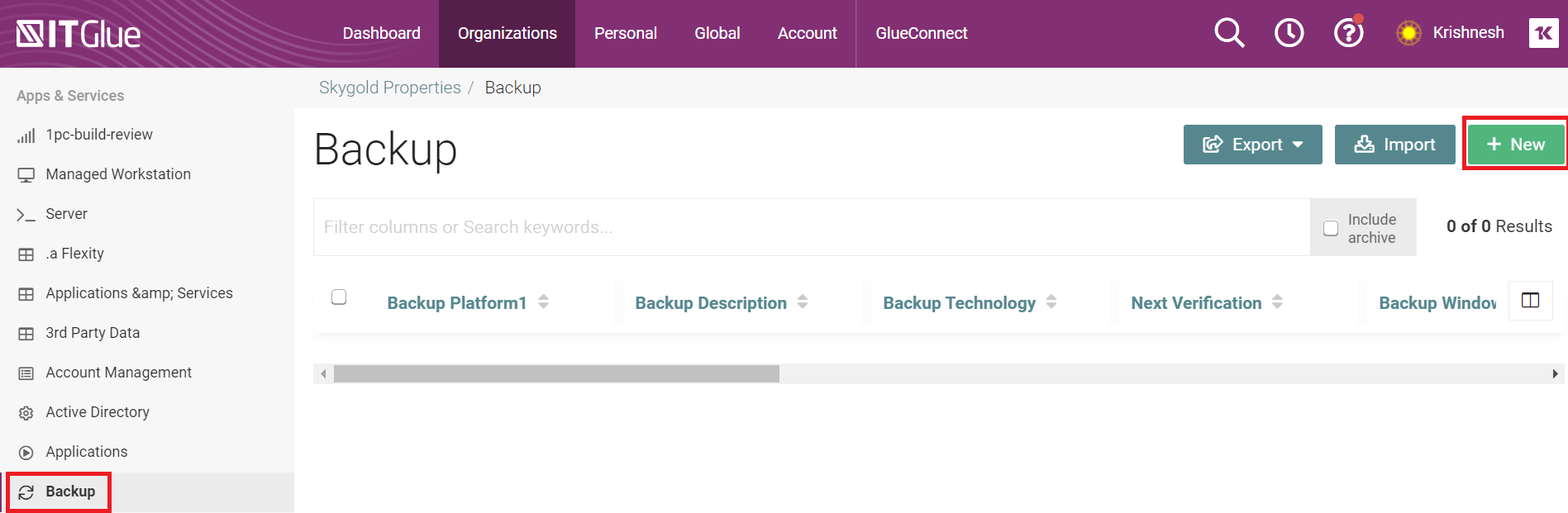Screen dimensions: 1568x513
Task: Click the Account Management list icon
Action: [26, 373]
